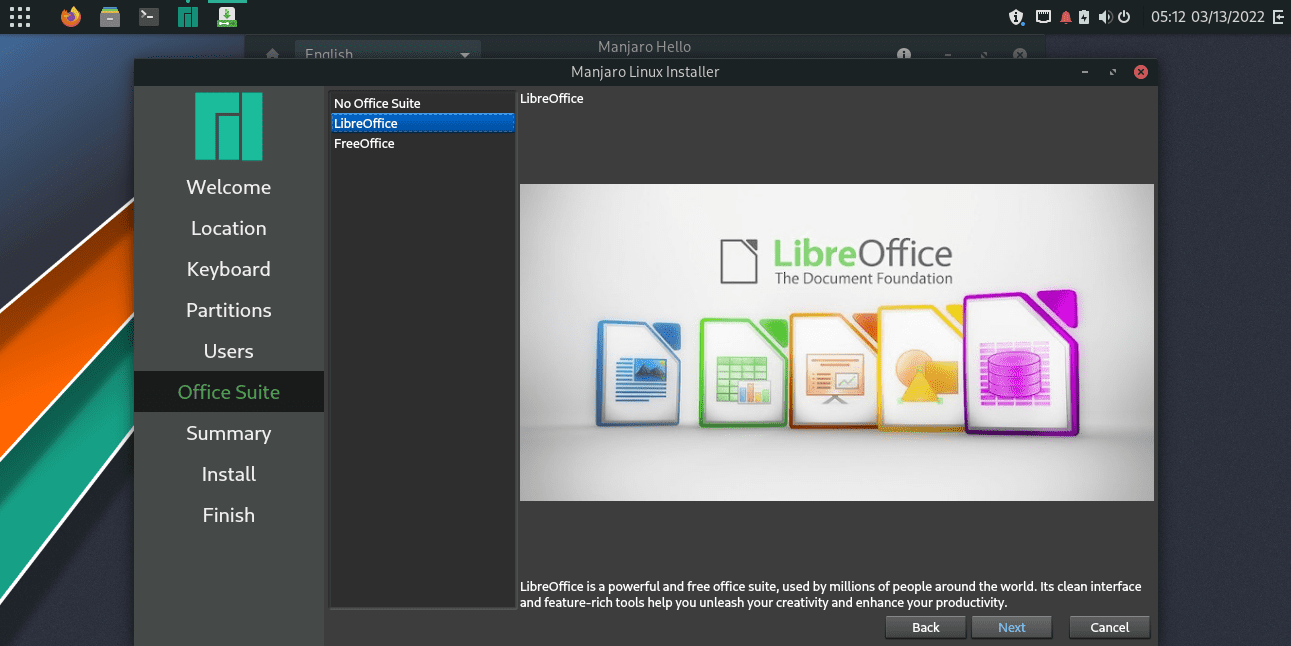The width and height of the screenshot is (1291, 646).
Task: Check the battery power tray icon
Action: click(1084, 16)
